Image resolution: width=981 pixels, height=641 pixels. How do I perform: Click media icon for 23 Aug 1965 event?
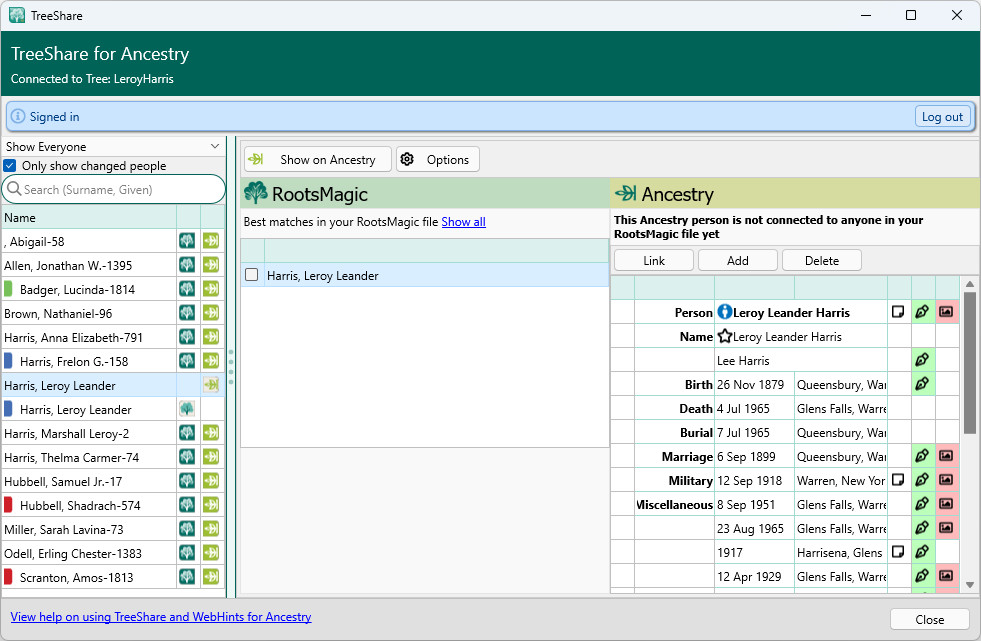(946, 528)
